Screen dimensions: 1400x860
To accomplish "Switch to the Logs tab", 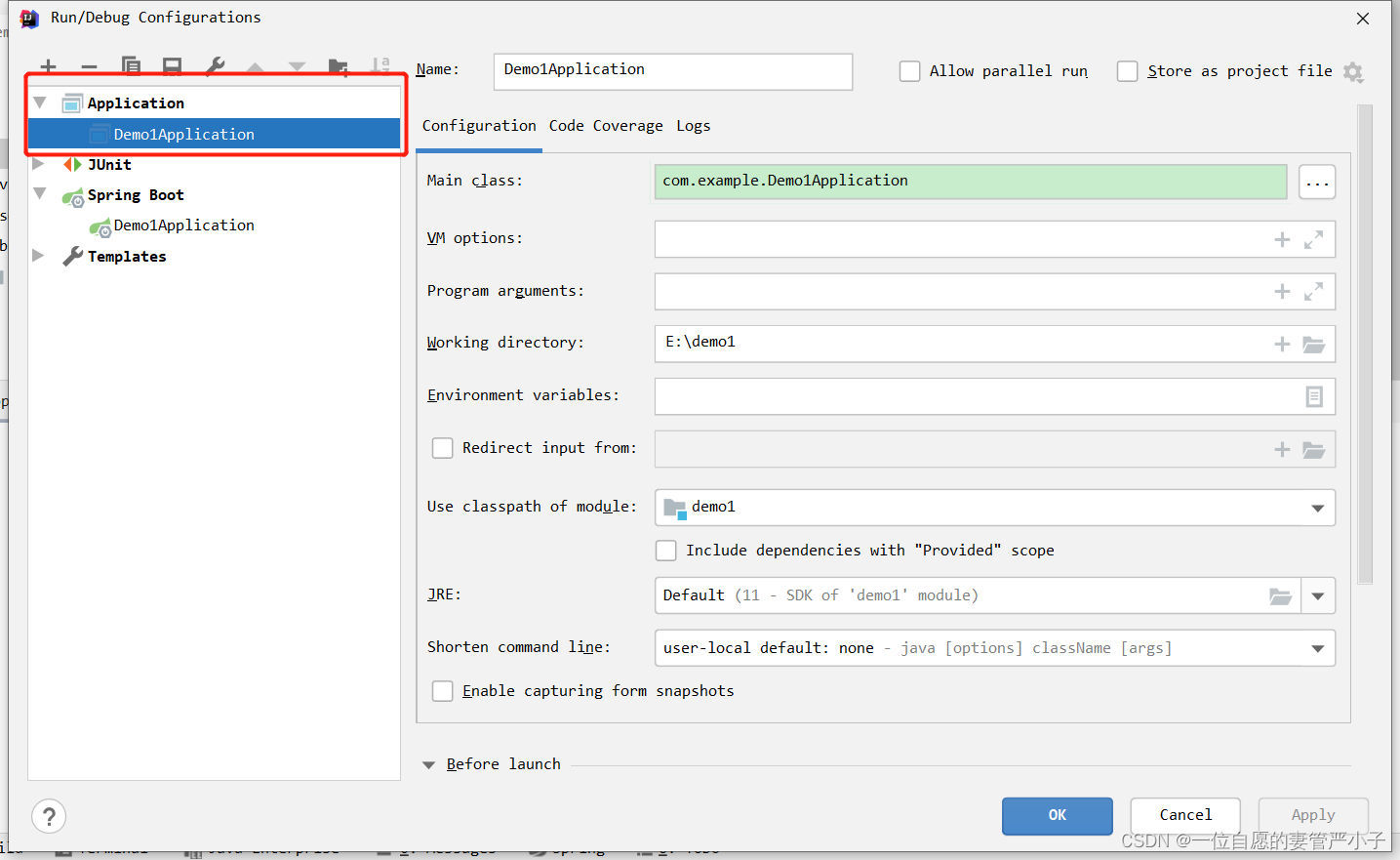I will point(694,126).
